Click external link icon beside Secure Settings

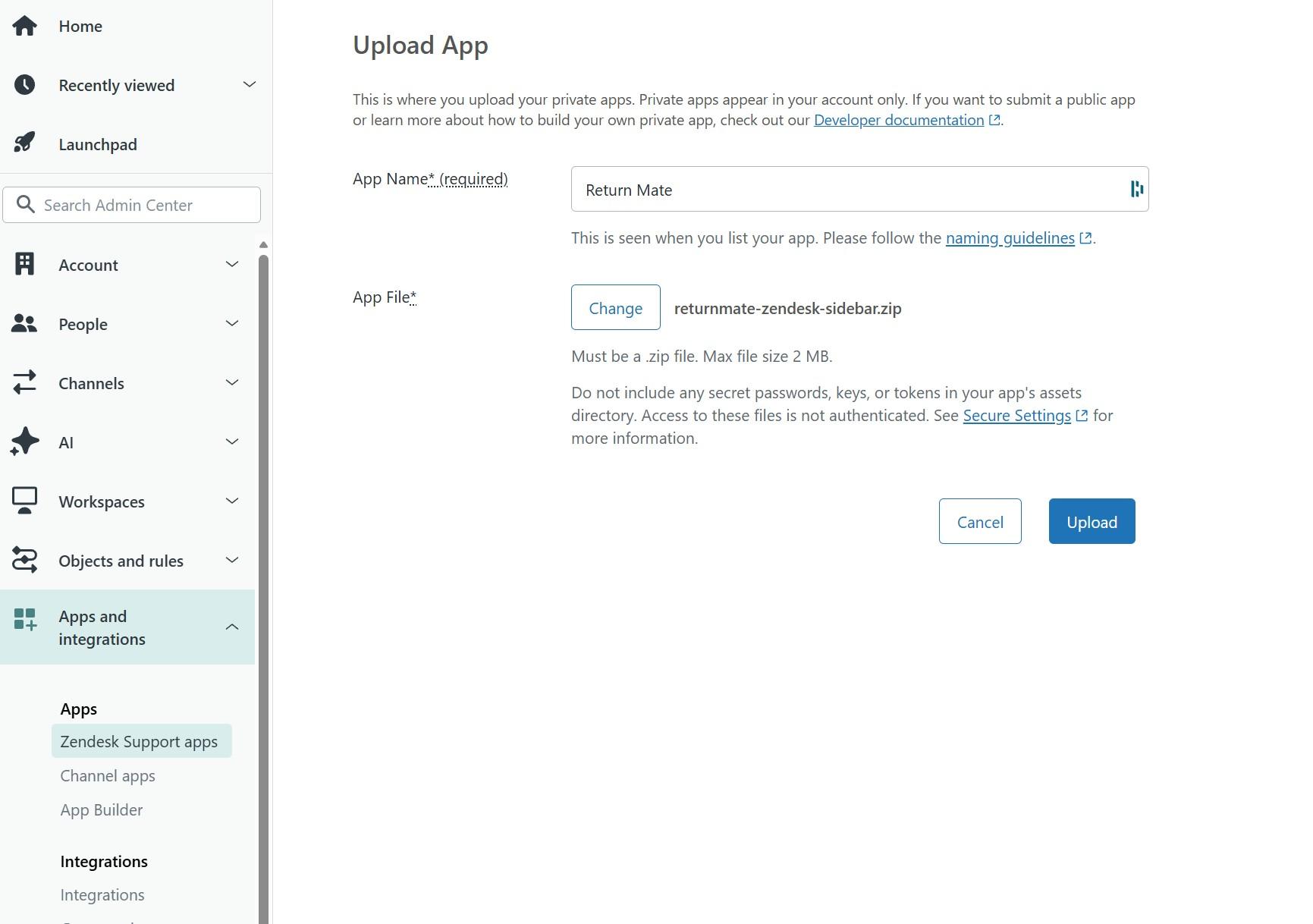tap(1082, 416)
